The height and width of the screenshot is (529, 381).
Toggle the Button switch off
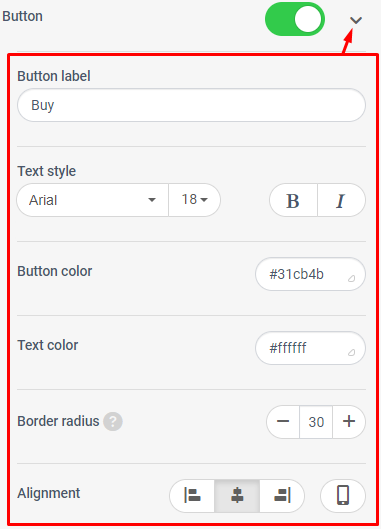click(295, 19)
